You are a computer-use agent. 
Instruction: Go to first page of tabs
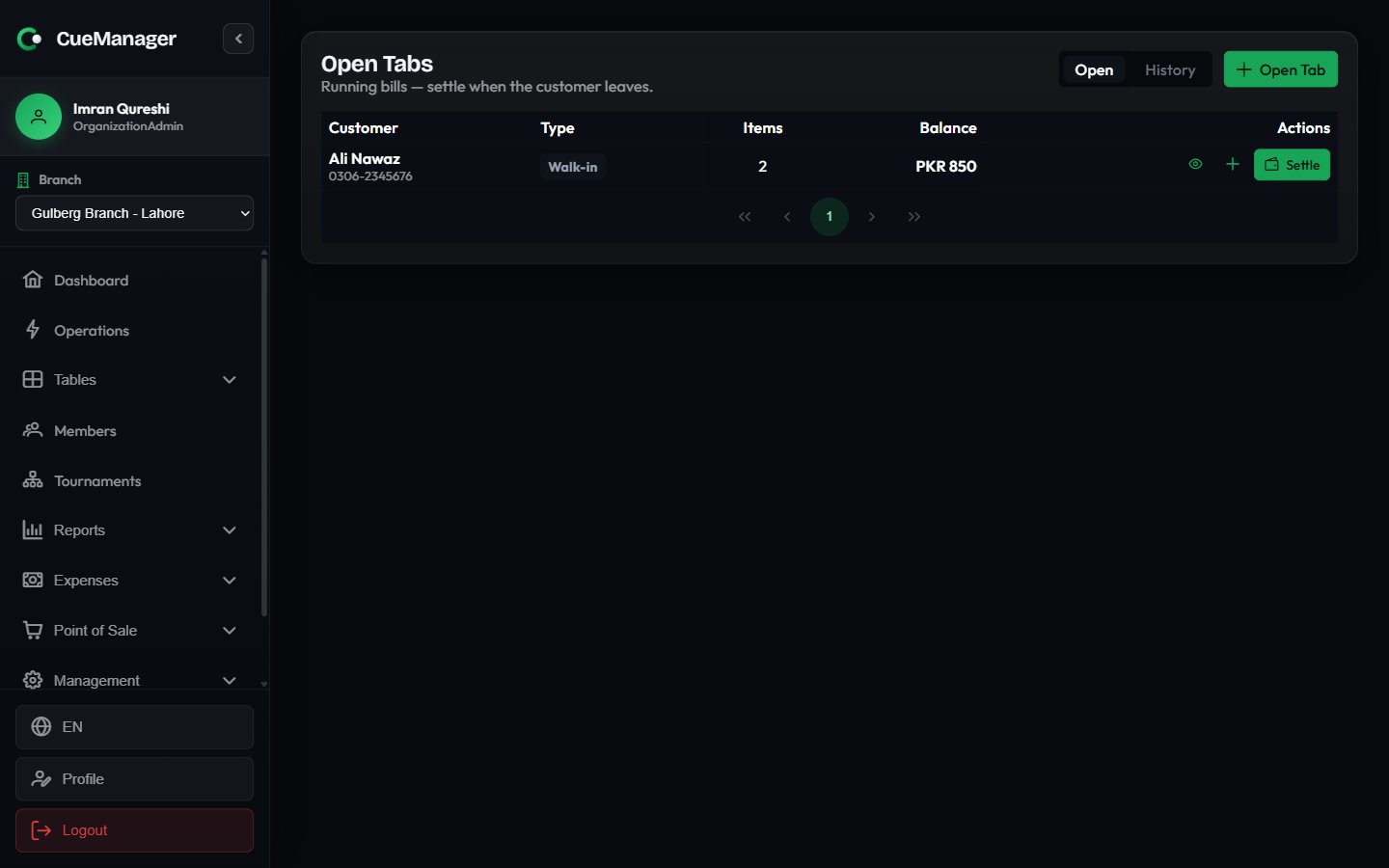[x=745, y=217]
